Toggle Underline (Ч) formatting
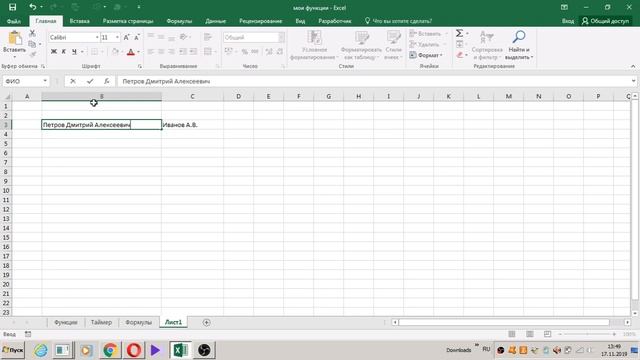The image size is (640, 360). 74,51
